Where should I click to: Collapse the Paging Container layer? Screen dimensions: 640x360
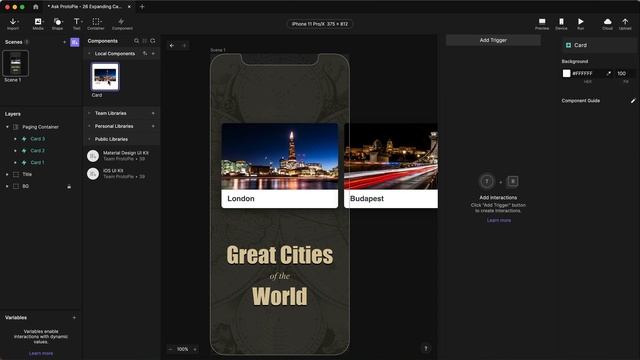[x=7, y=127]
